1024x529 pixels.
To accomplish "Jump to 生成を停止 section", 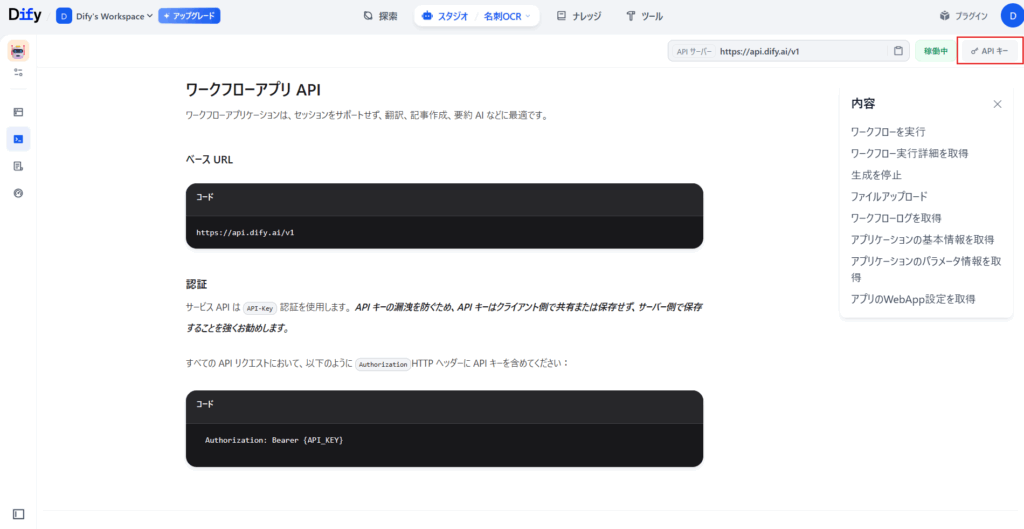I will point(876,175).
